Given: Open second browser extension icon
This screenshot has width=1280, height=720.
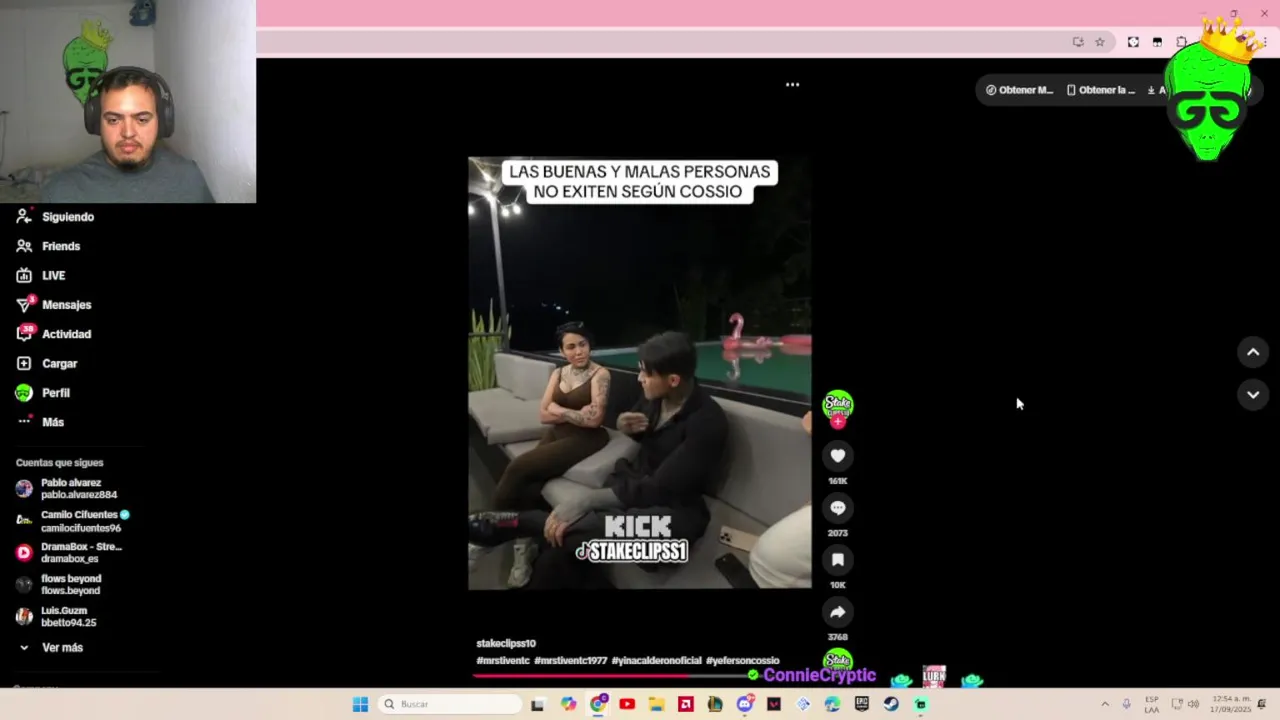Looking at the screenshot, I should pyautogui.click(x=1157, y=42).
